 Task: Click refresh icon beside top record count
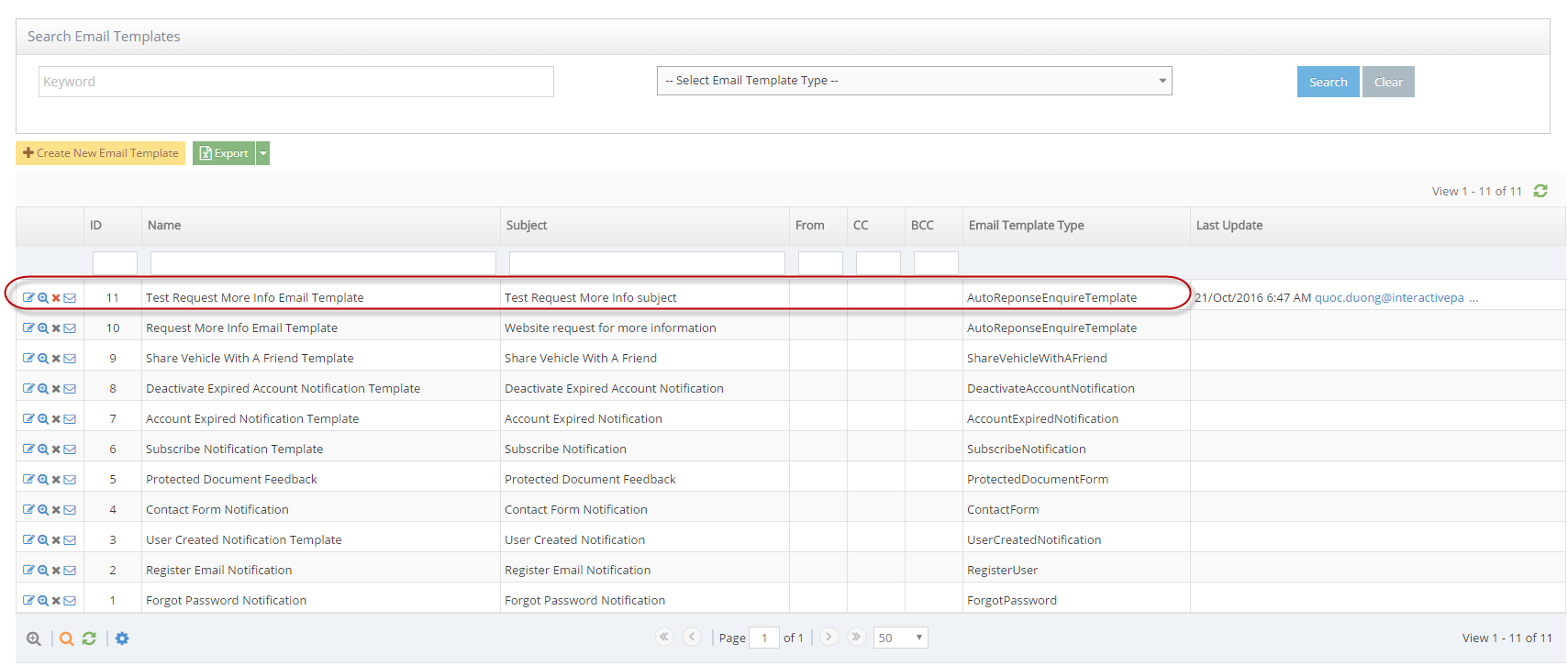pos(1540,191)
